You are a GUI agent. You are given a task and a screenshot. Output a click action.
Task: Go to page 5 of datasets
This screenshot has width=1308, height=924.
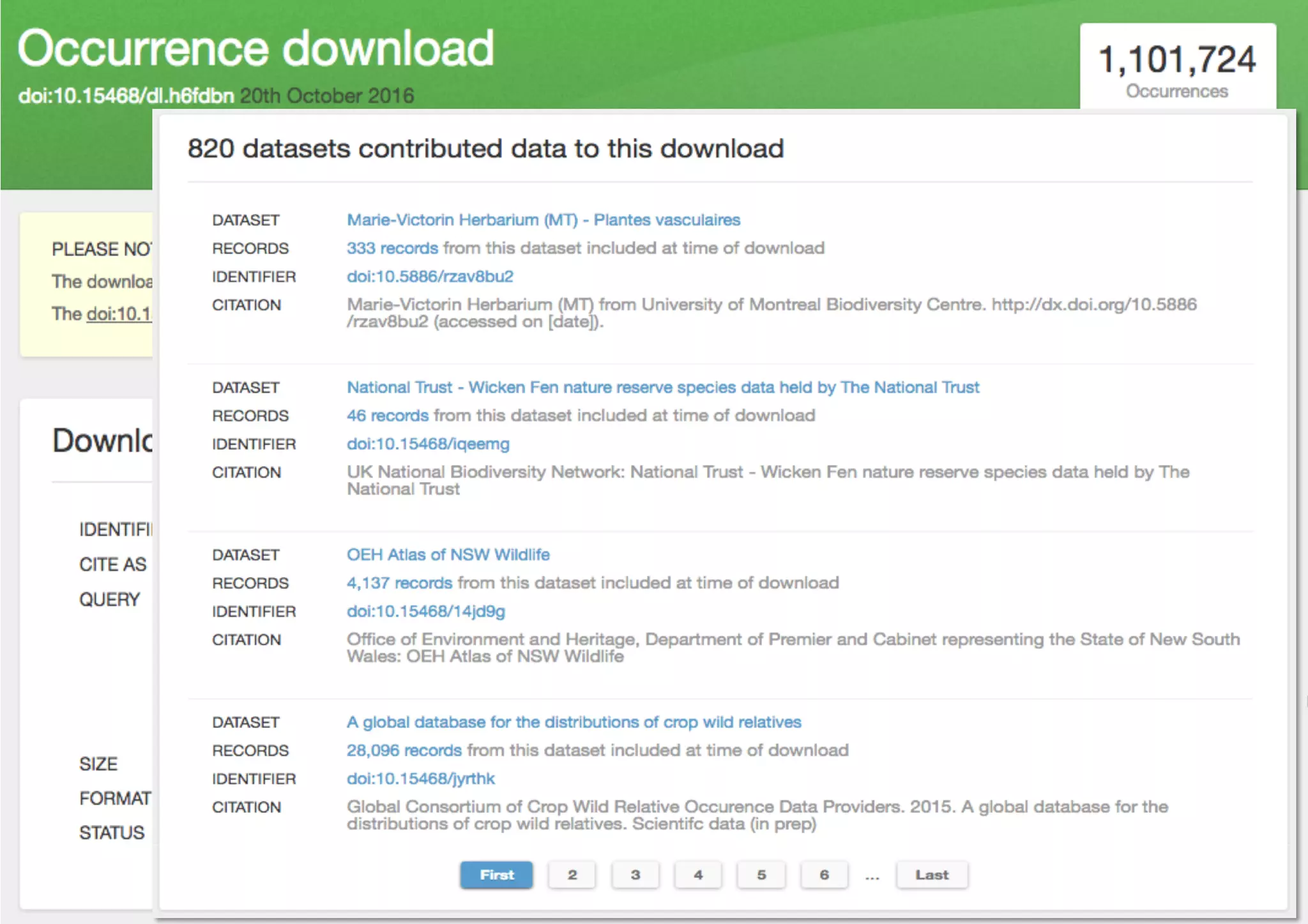(761, 875)
